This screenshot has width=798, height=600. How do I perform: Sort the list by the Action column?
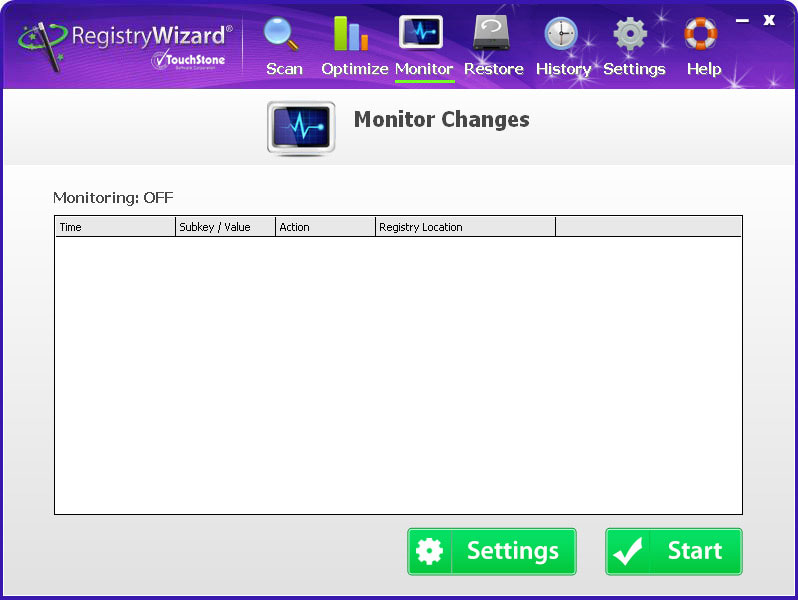[x=325, y=227]
